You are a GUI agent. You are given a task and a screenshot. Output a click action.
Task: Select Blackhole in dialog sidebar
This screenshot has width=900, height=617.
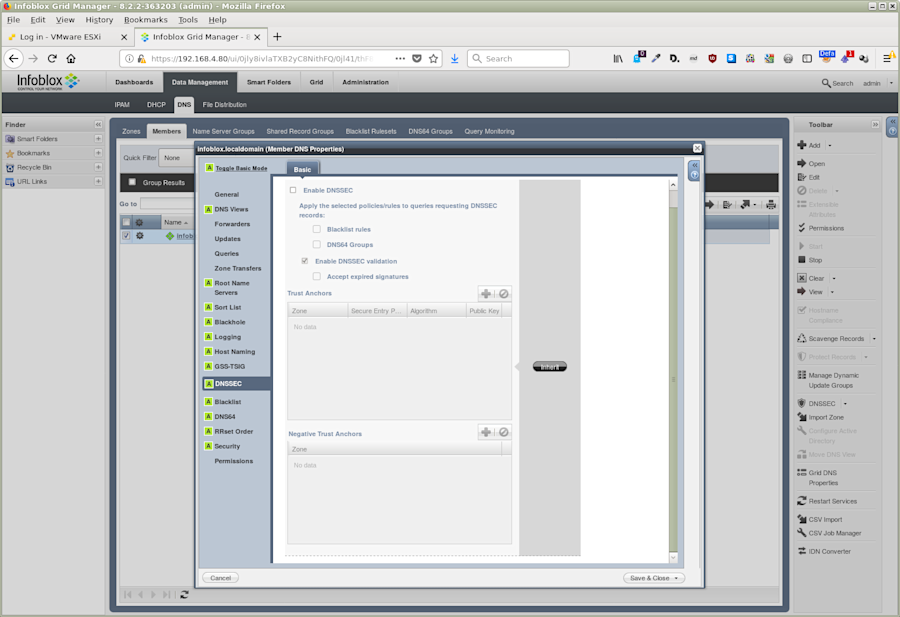pos(230,322)
